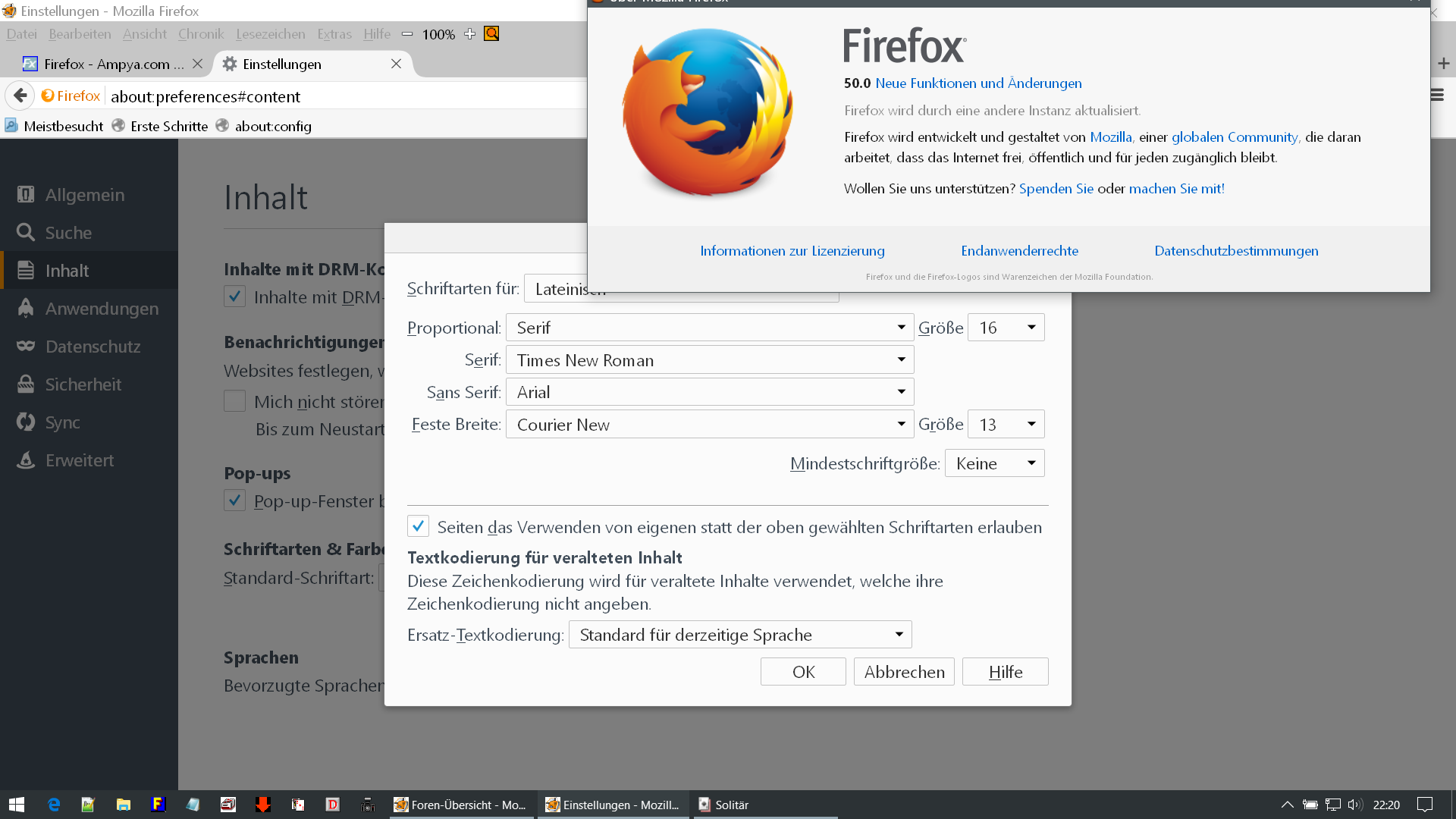Open the Mindestschriftgröße dropdown
This screenshot has height=819, width=1456.
[x=994, y=463]
